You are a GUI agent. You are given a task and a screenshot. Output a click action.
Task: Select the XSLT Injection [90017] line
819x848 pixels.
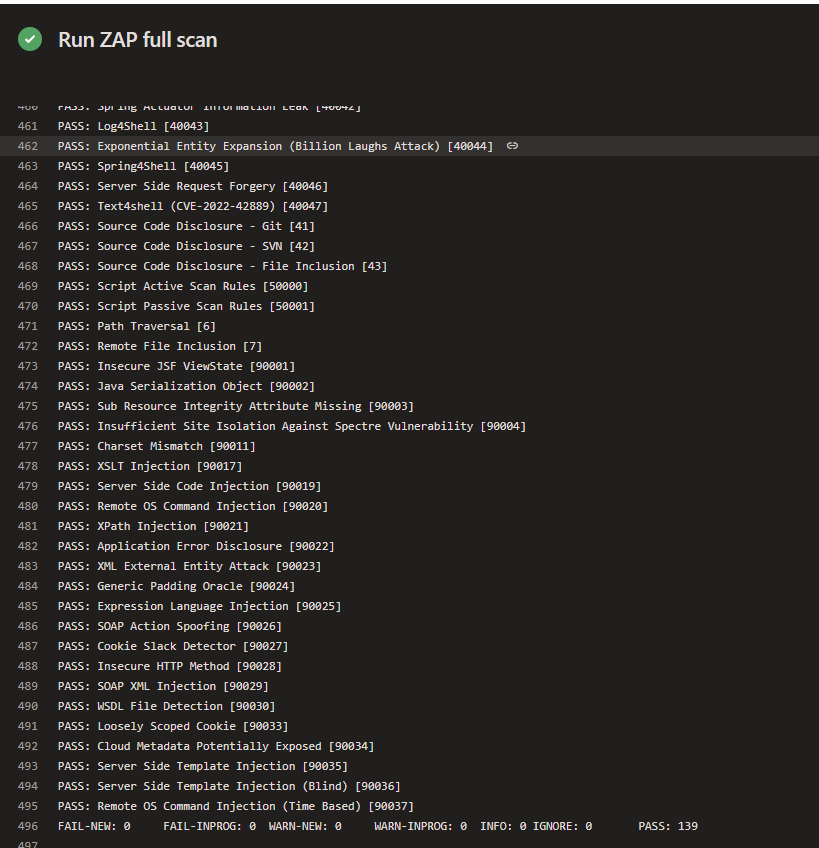click(150, 466)
